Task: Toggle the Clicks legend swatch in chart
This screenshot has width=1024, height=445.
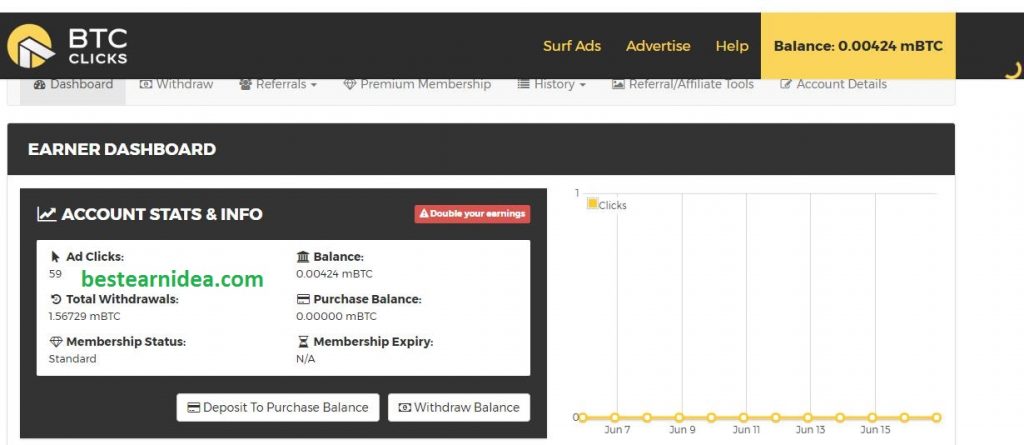Action: [x=592, y=204]
